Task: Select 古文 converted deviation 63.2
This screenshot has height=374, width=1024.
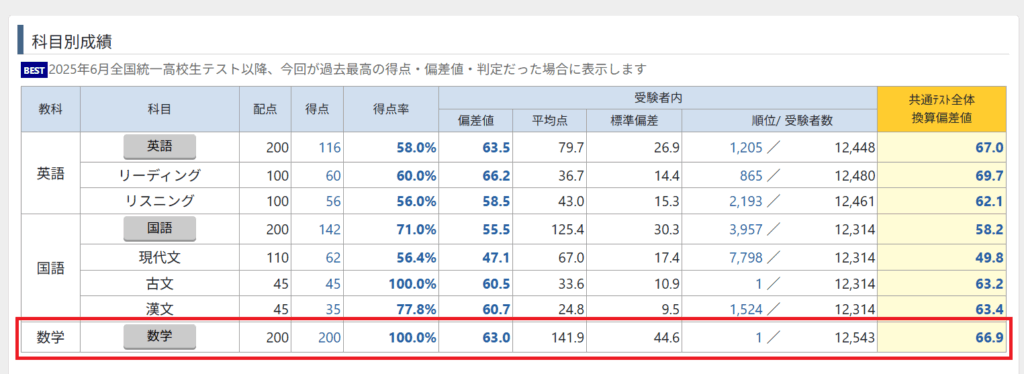Action: (989, 284)
